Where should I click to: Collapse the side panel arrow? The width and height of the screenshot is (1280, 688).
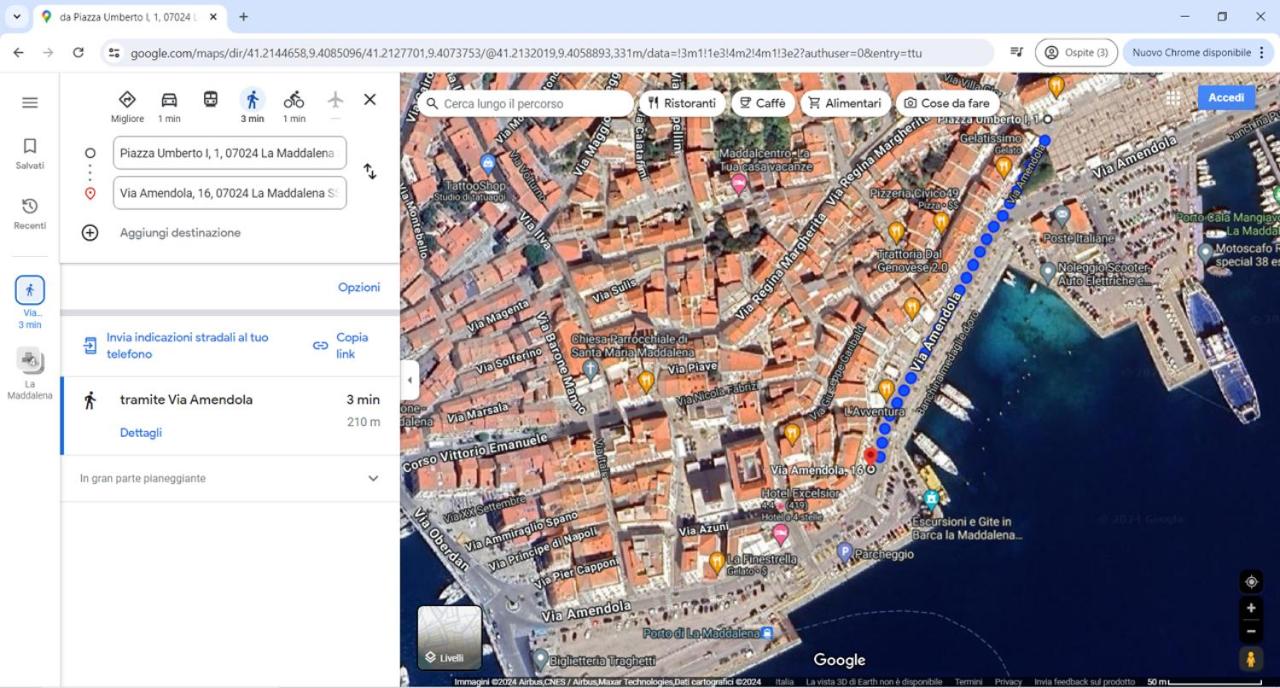click(x=409, y=380)
